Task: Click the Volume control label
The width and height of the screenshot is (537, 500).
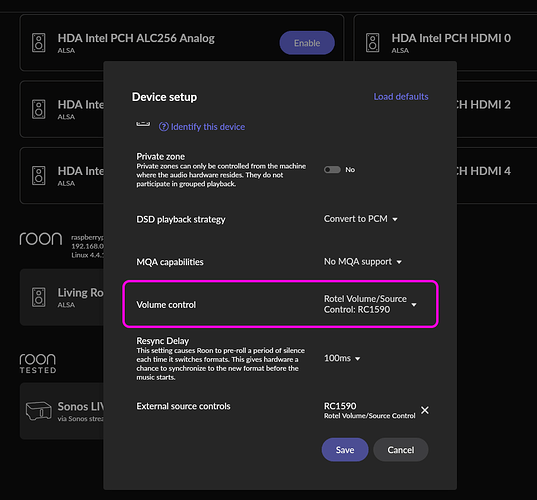Action: coord(166,304)
